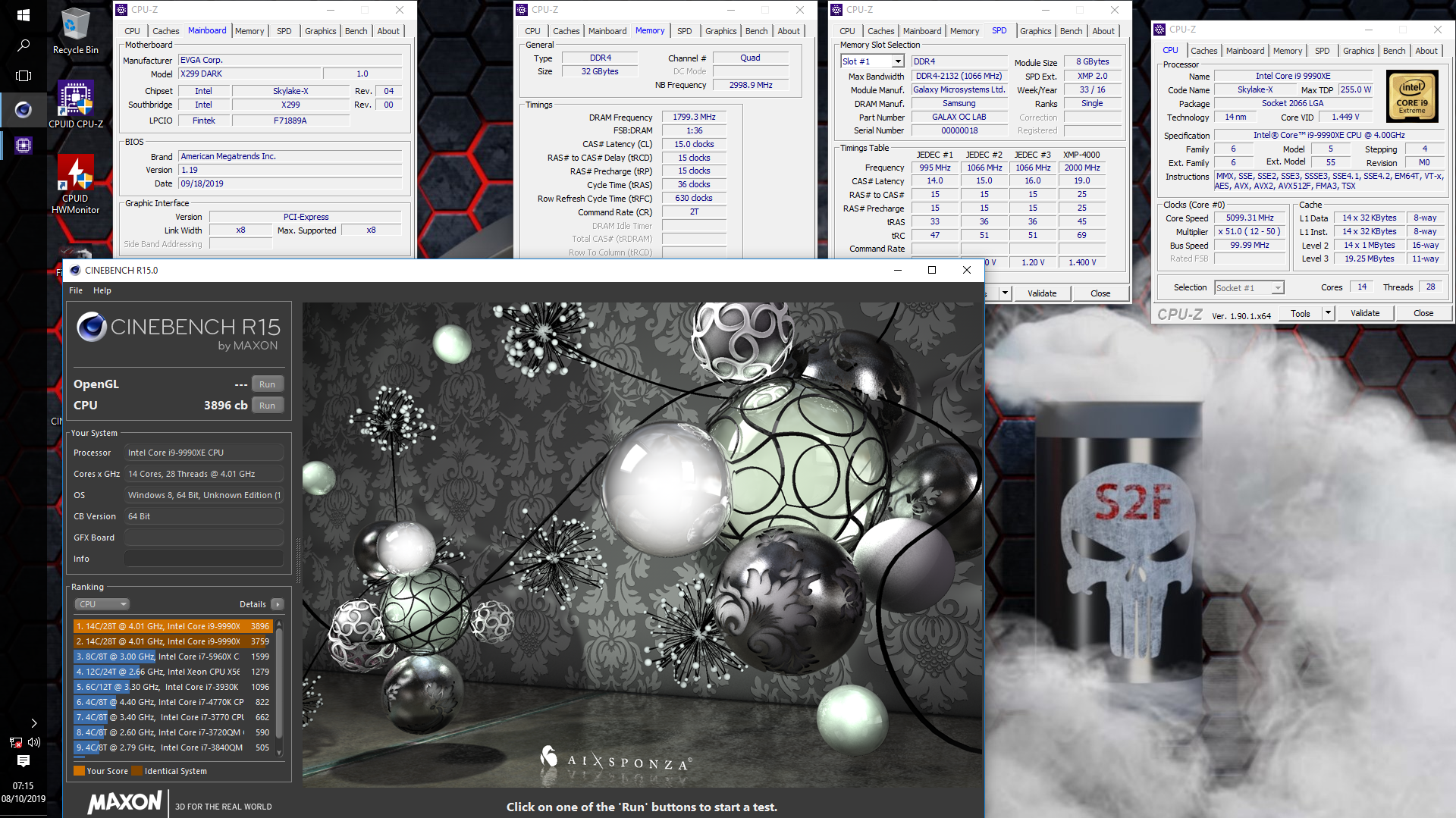Select ranking row 2 scoring 3759
This screenshot has width=1456, height=818.
click(173, 641)
